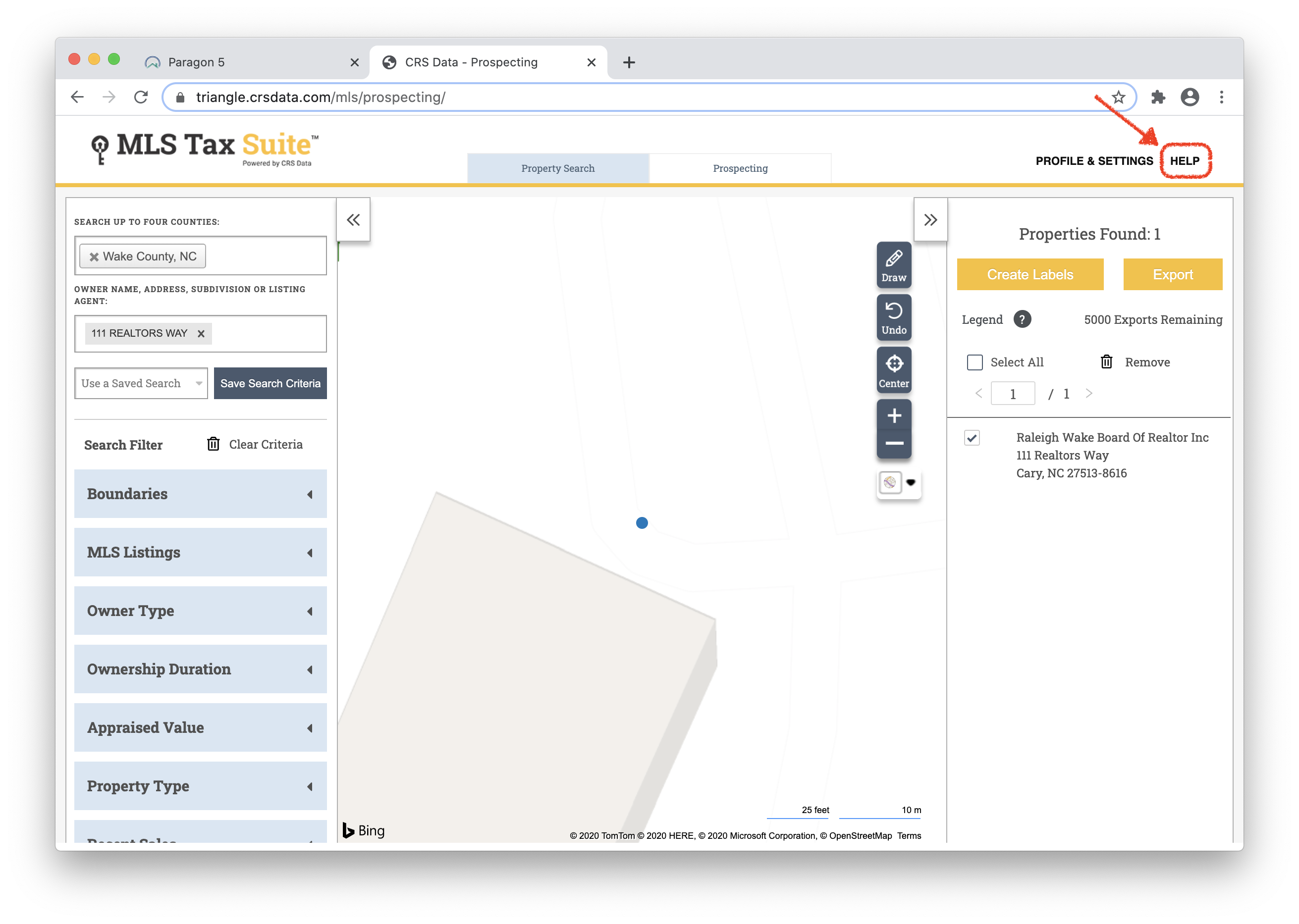Screen dimensions: 1299x924
Task: Expand the MLS Listings filter
Action: coord(200,552)
